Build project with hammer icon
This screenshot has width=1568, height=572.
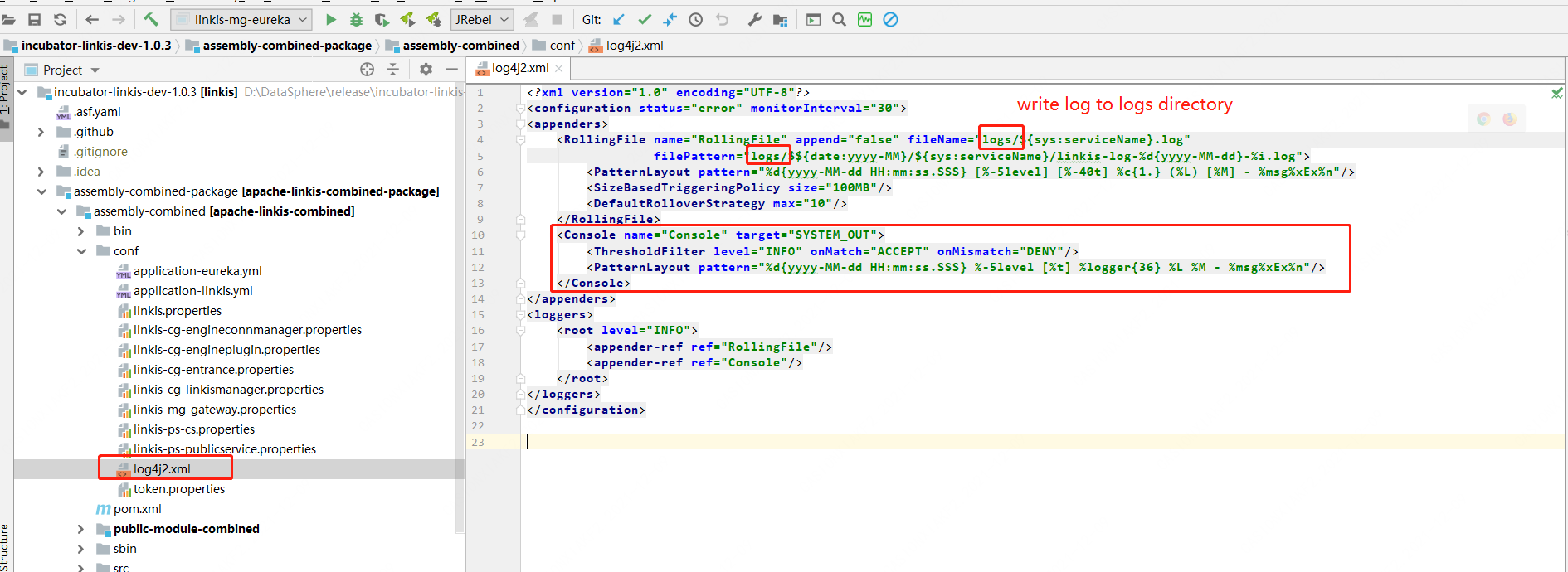click(151, 19)
